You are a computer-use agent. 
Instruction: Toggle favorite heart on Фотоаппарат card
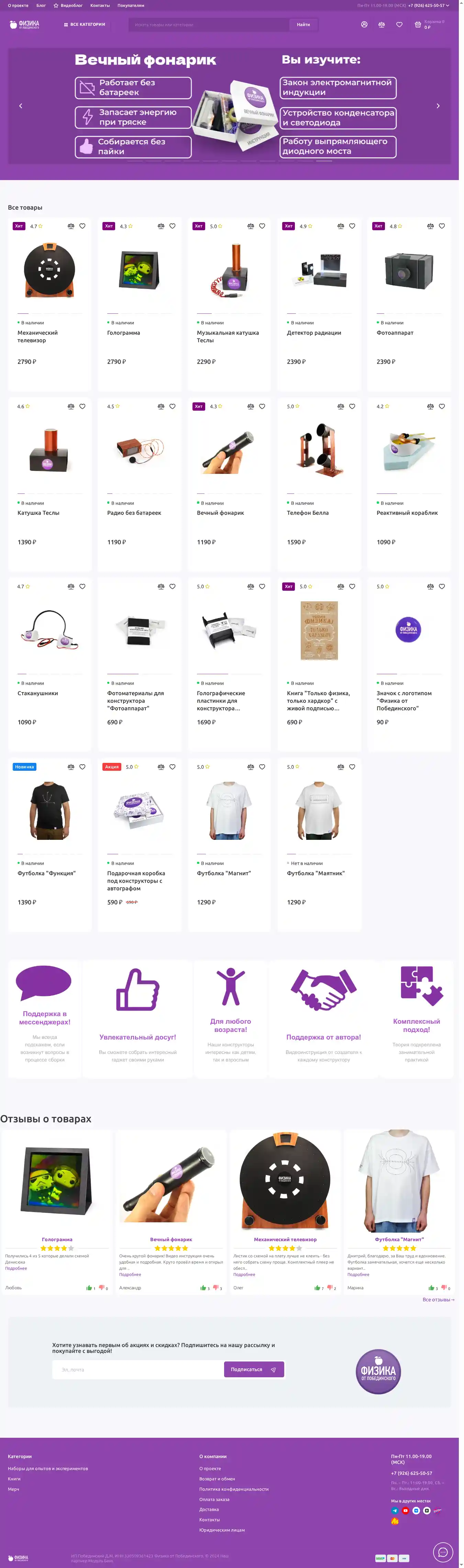[x=442, y=226]
